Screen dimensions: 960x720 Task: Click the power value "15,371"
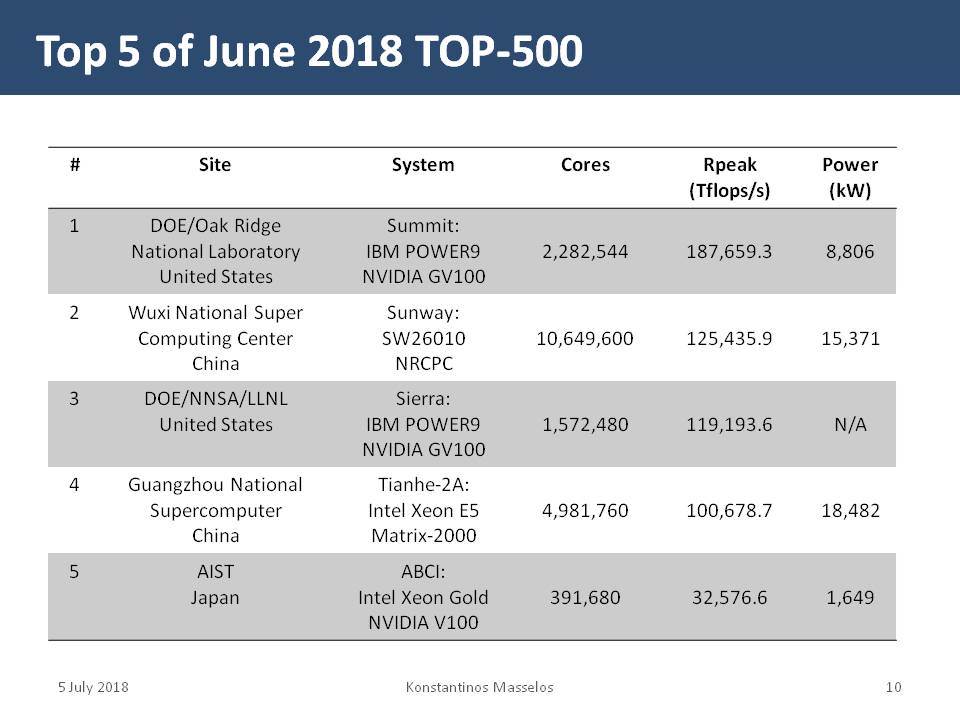coord(850,339)
